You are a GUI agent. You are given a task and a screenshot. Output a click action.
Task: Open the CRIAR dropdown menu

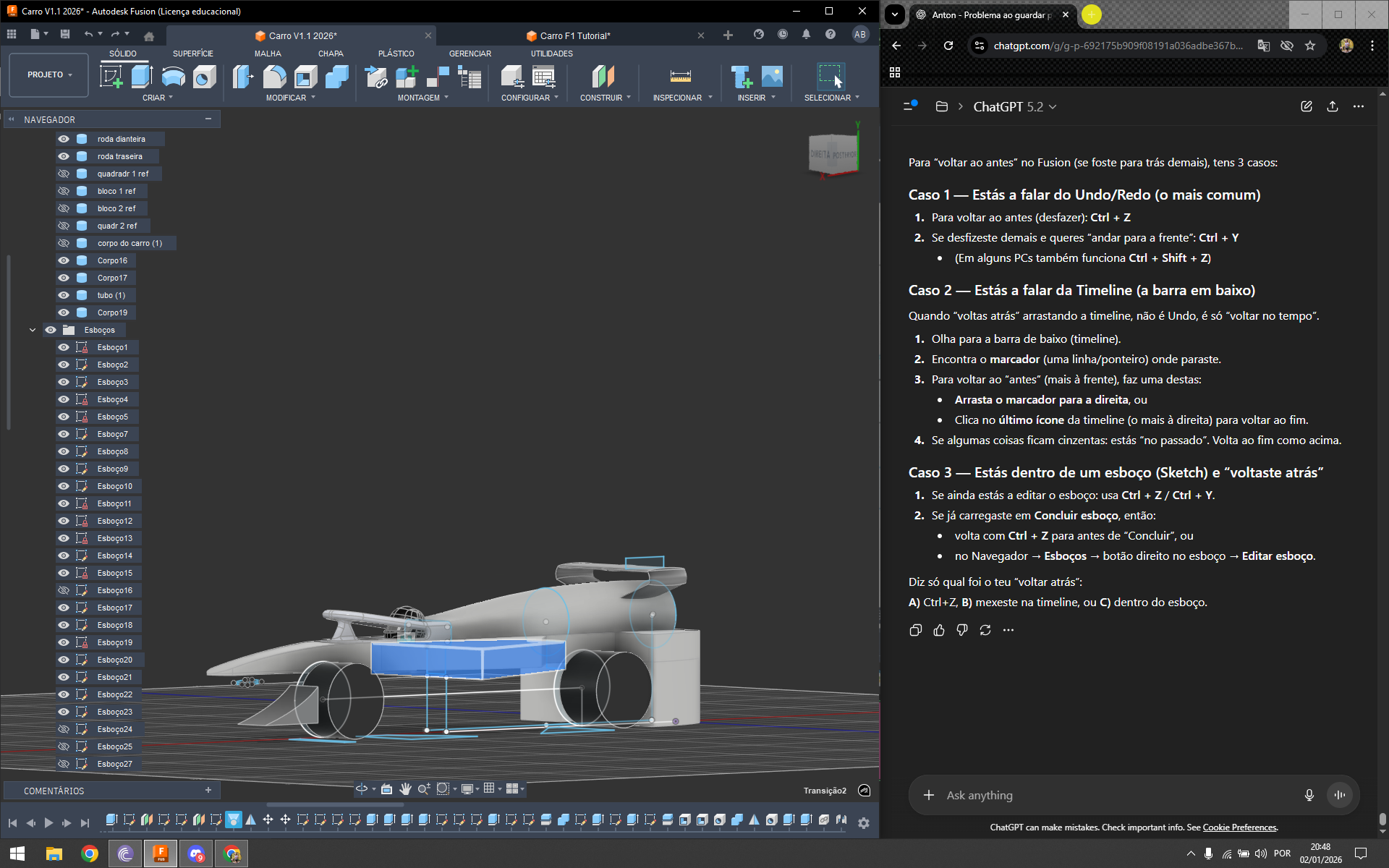[157, 98]
